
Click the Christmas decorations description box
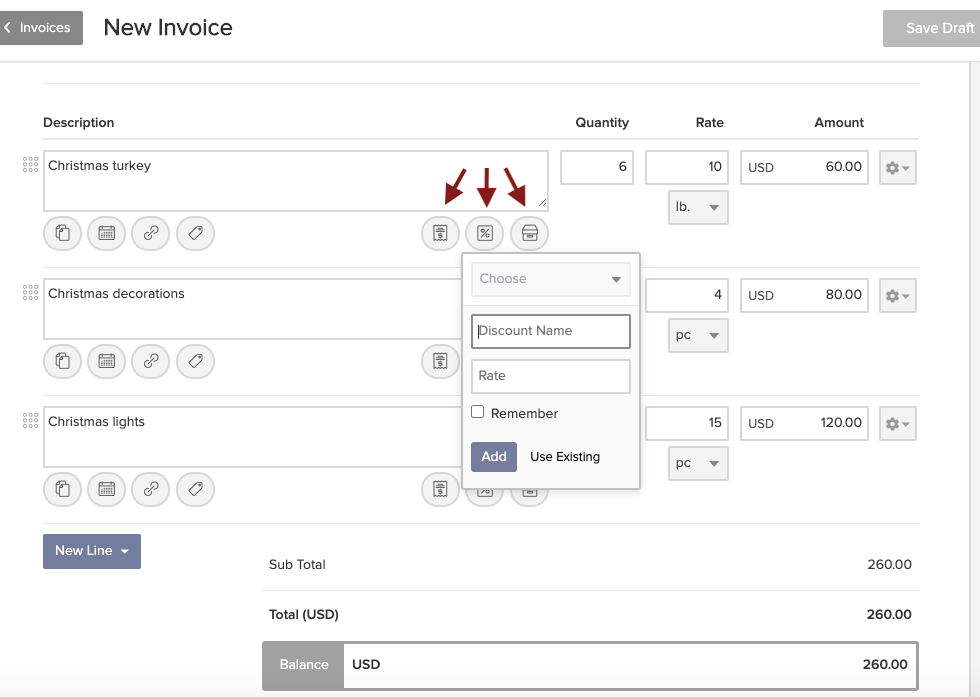click(x=252, y=309)
